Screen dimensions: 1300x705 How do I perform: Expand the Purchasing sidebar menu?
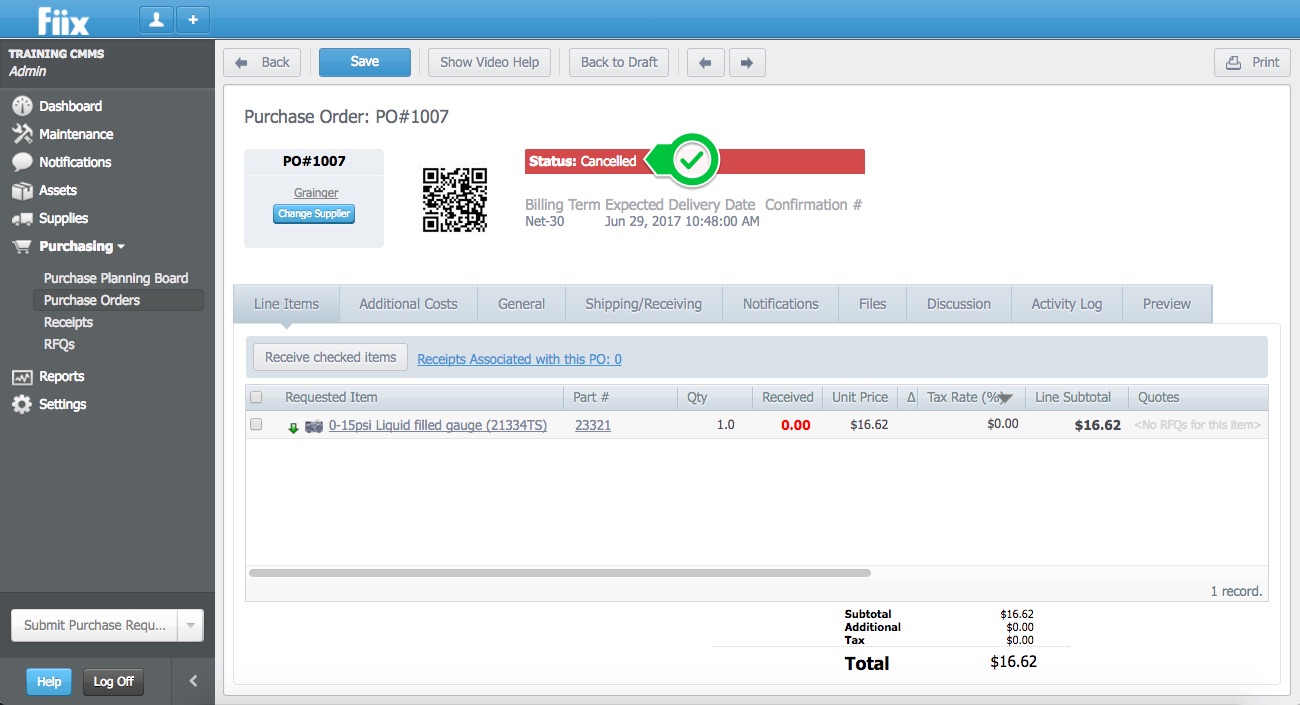(81, 246)
